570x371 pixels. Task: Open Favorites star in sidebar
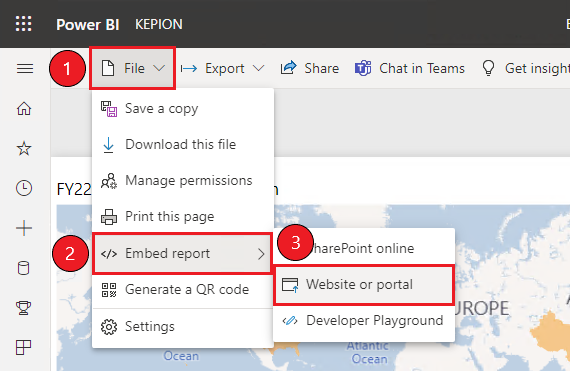(24, 148)
